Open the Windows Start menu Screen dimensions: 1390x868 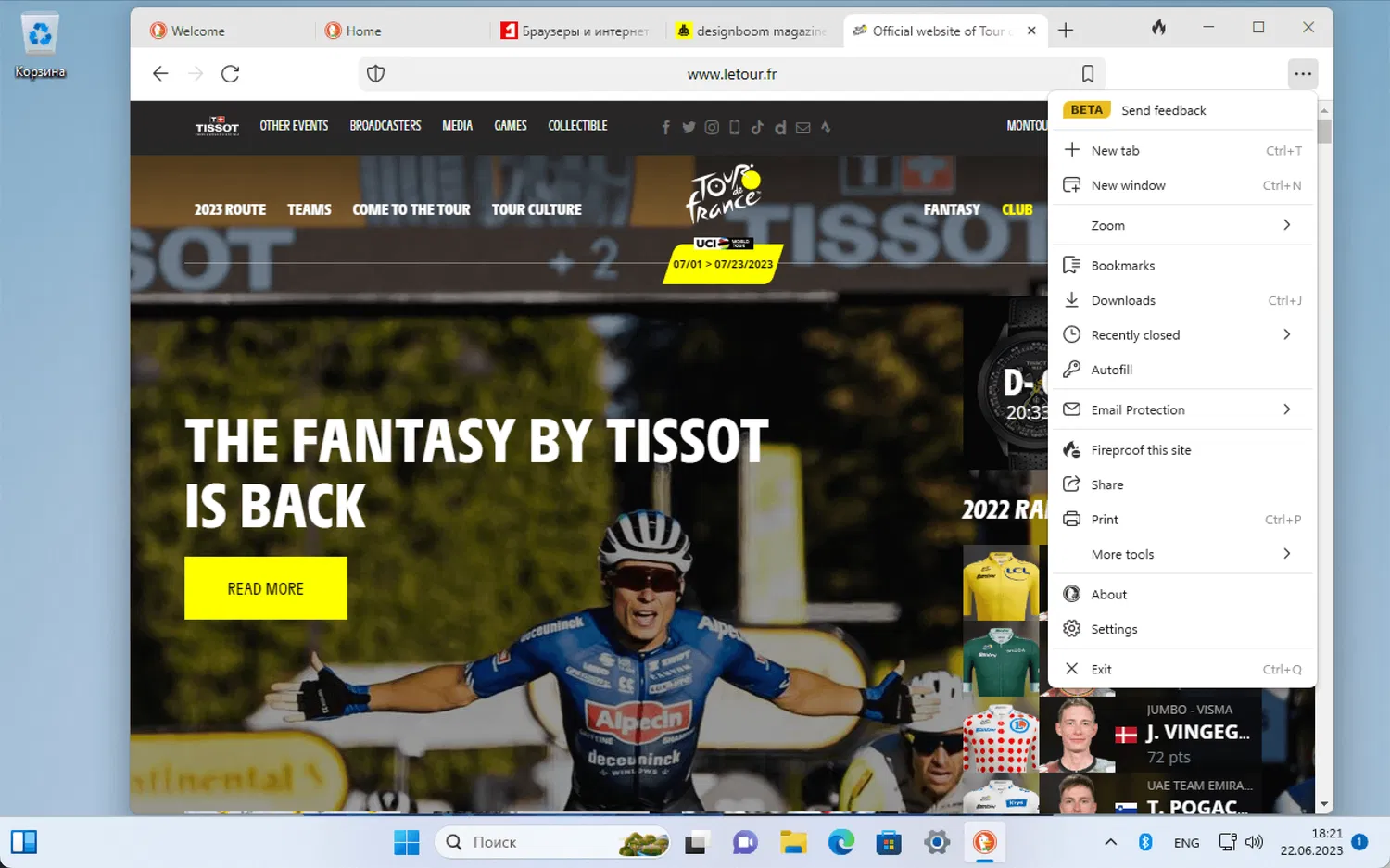pos(406,842)
